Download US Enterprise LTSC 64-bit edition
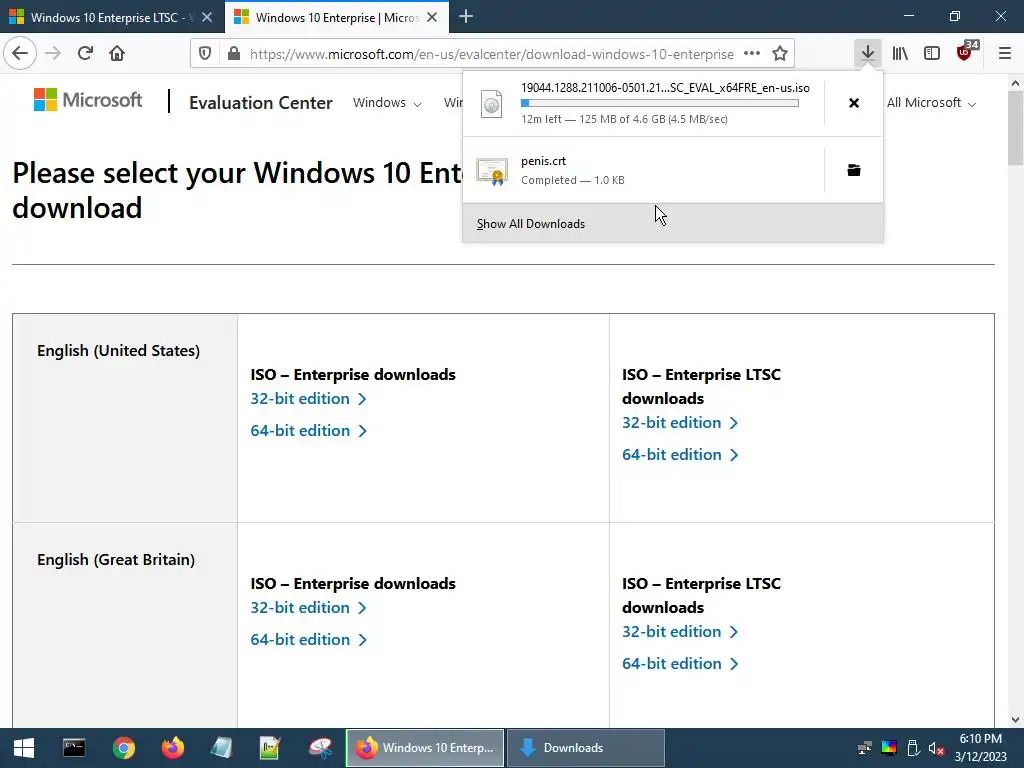This screenshot has width=1024, height=768. pos(680,455)
